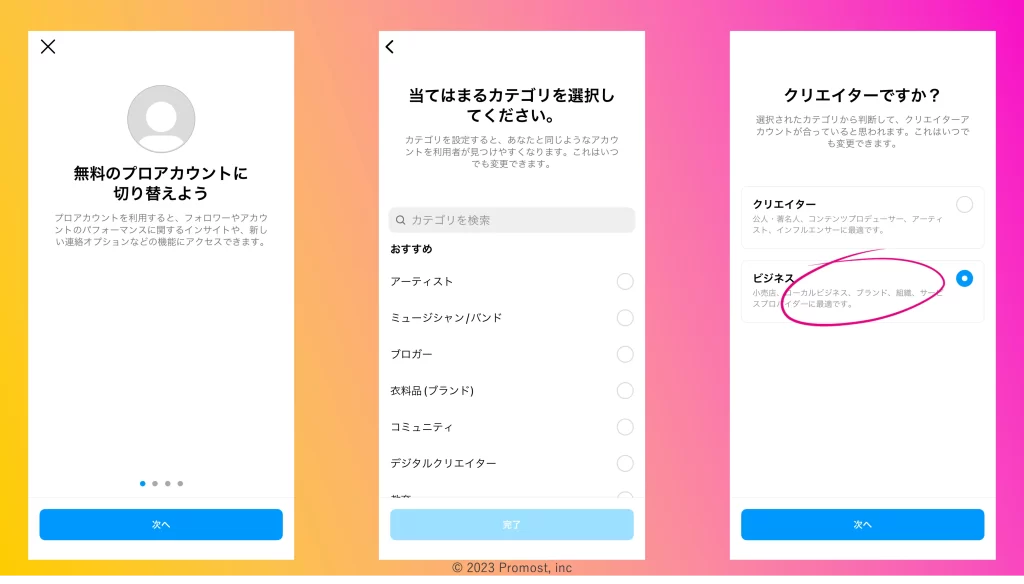
Task: Tap the back arrow on category screen
Action: [390, 46]
